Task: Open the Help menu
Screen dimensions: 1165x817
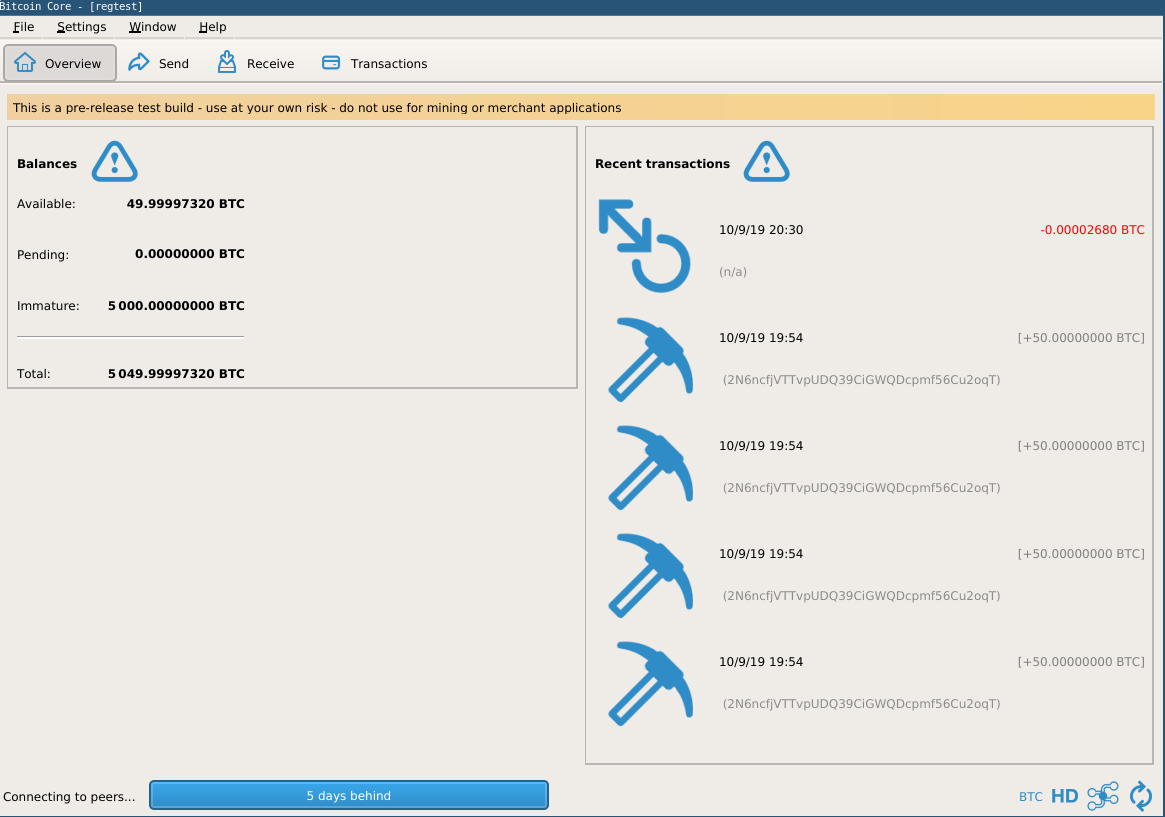Action: click(212, 27)
